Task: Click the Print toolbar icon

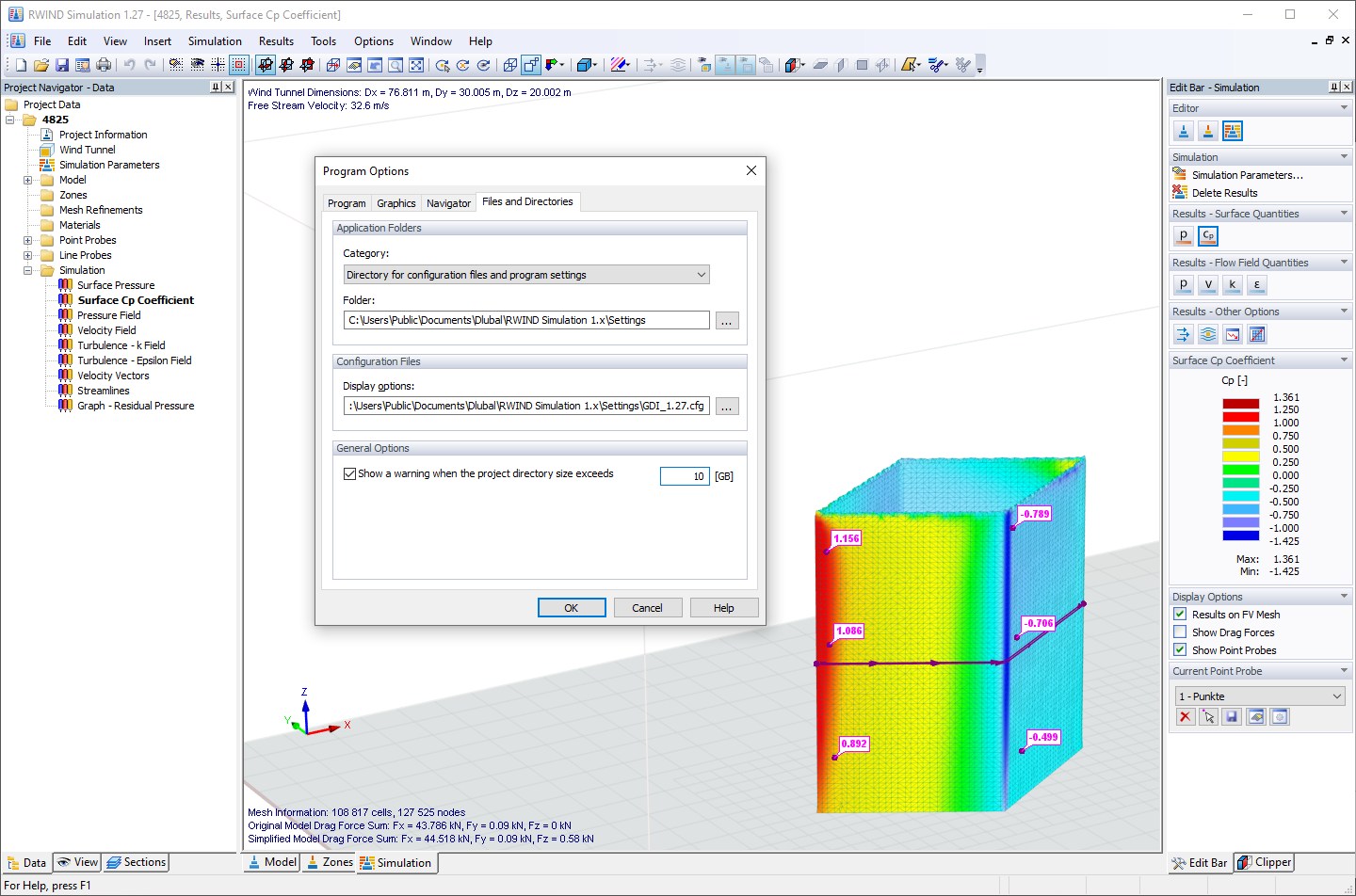Action: (x=104, y=65)
